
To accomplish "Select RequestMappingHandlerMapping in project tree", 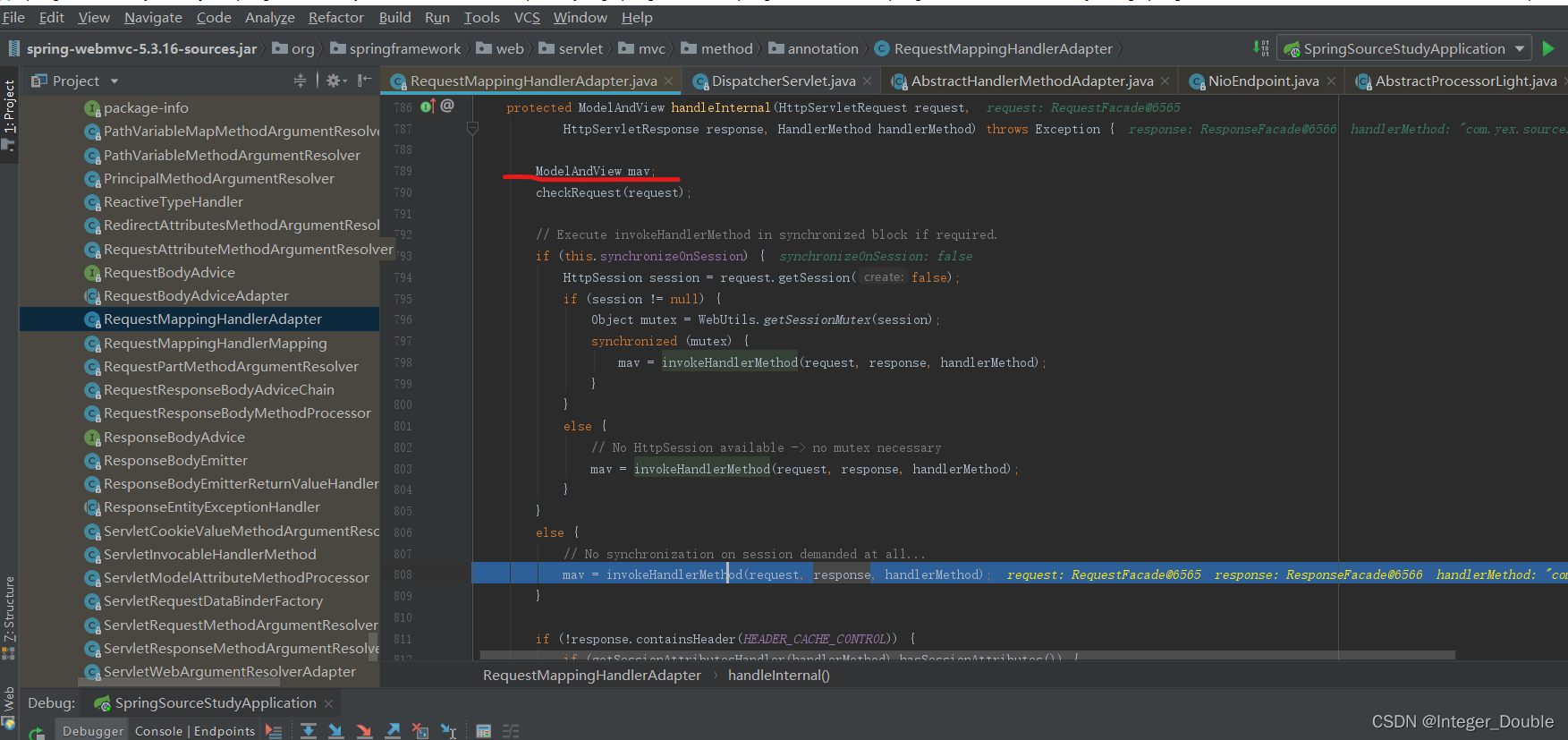I will tap(199, 344).
